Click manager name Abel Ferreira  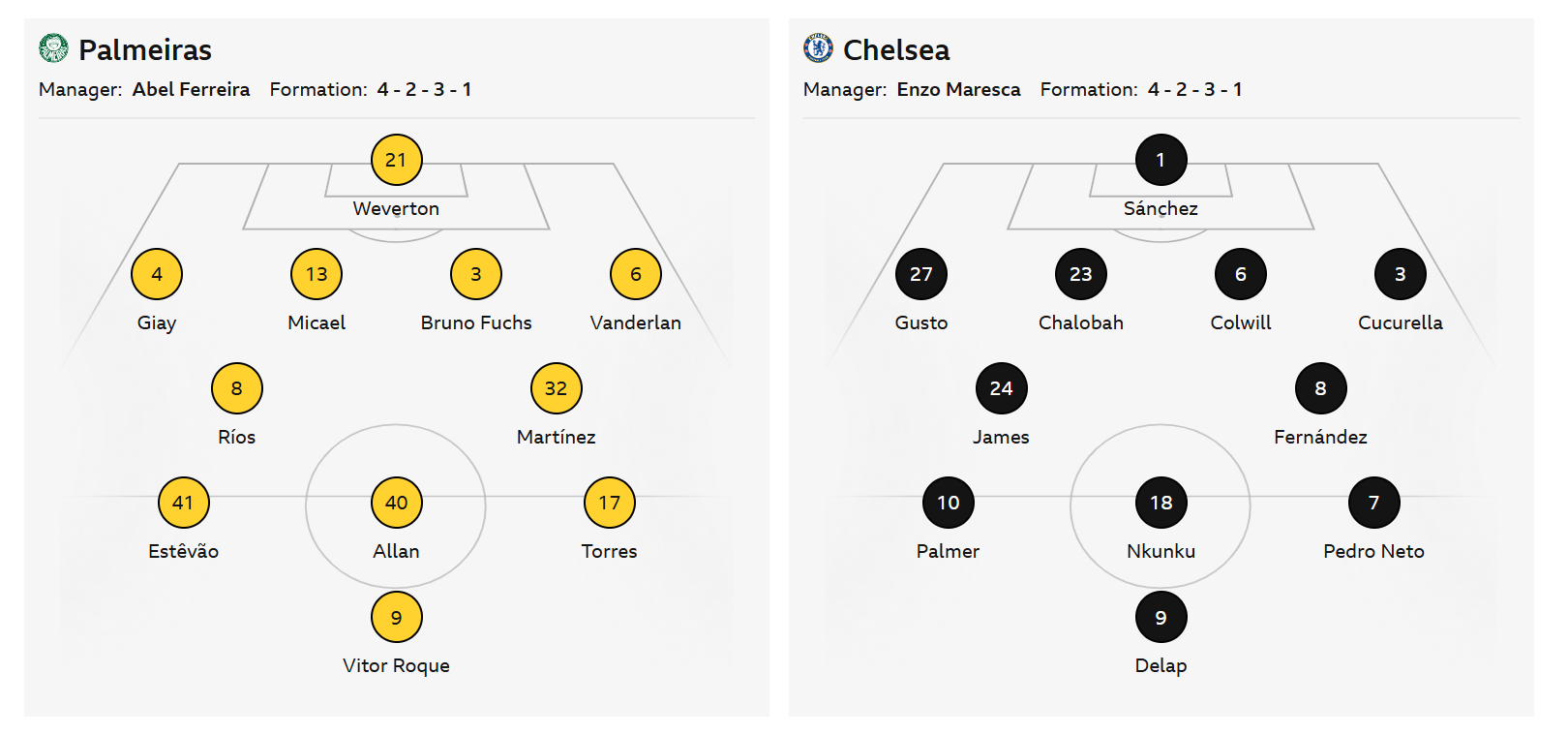pos(191,89)
